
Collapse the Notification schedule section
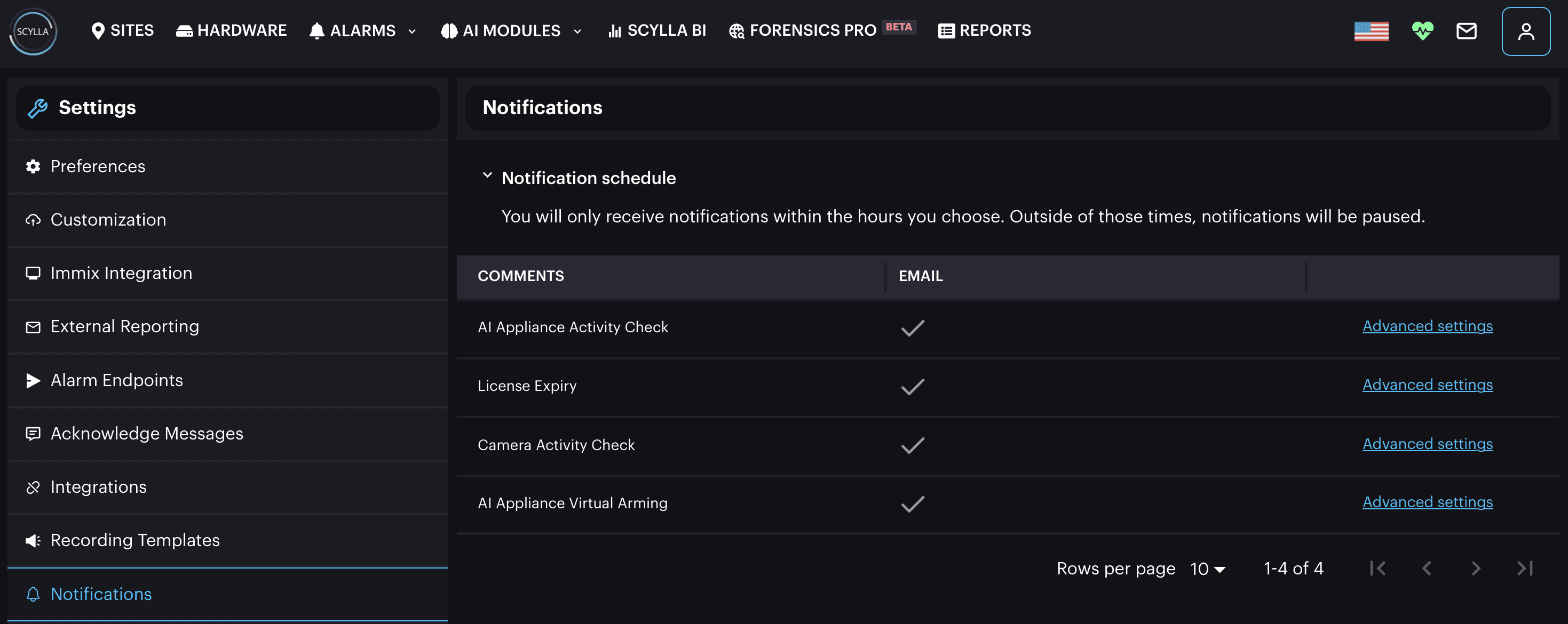click(487, 176)
